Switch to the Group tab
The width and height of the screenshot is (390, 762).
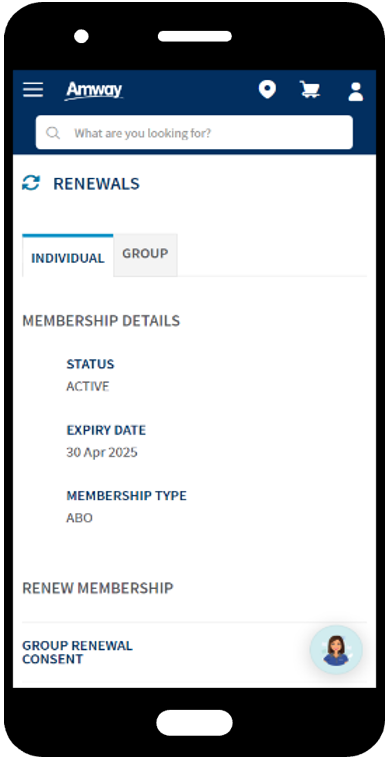point(145,254)
